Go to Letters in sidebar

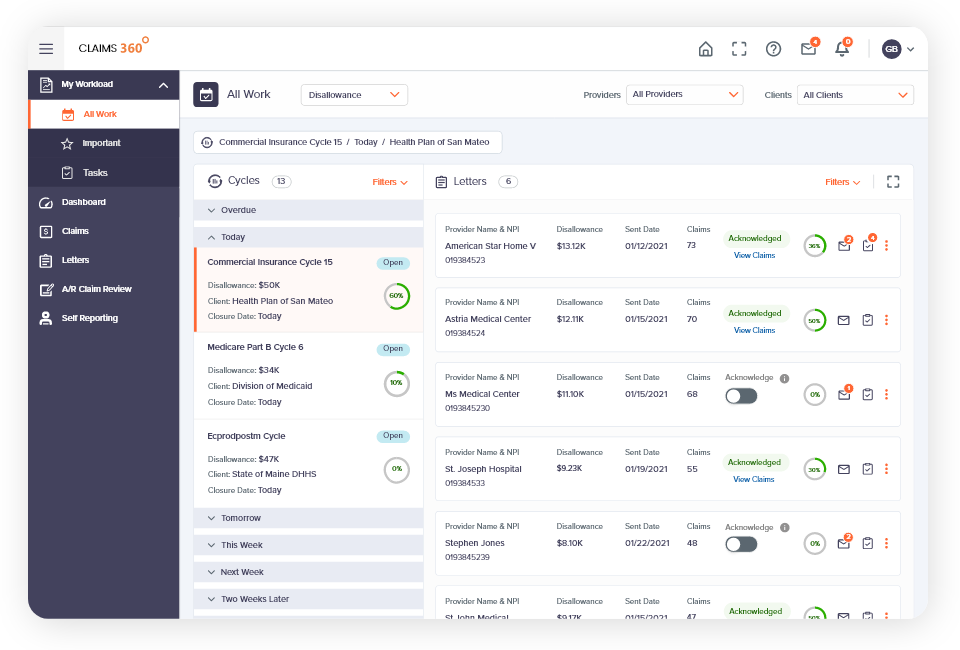click(x=103, y=260)
